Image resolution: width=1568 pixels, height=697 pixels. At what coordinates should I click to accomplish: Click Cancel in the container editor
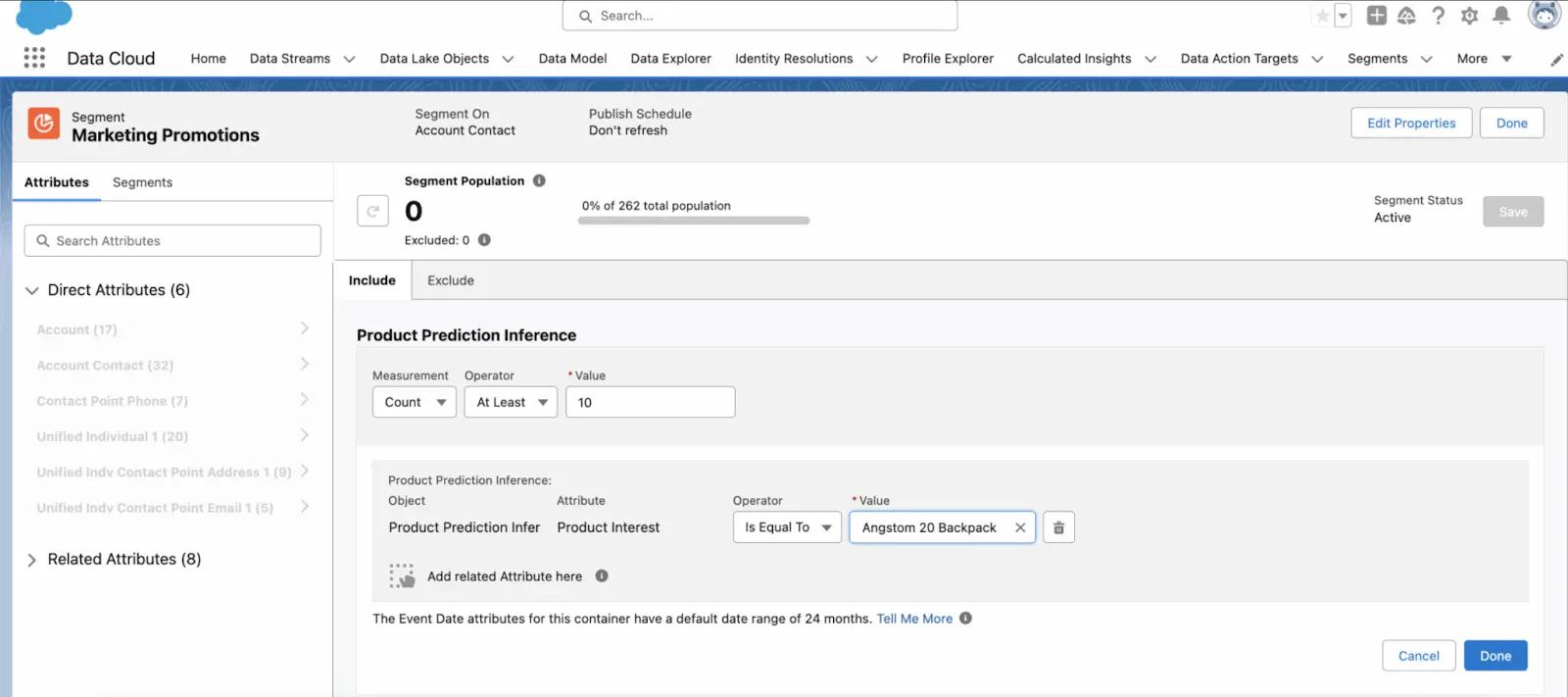click(1418, 656)
